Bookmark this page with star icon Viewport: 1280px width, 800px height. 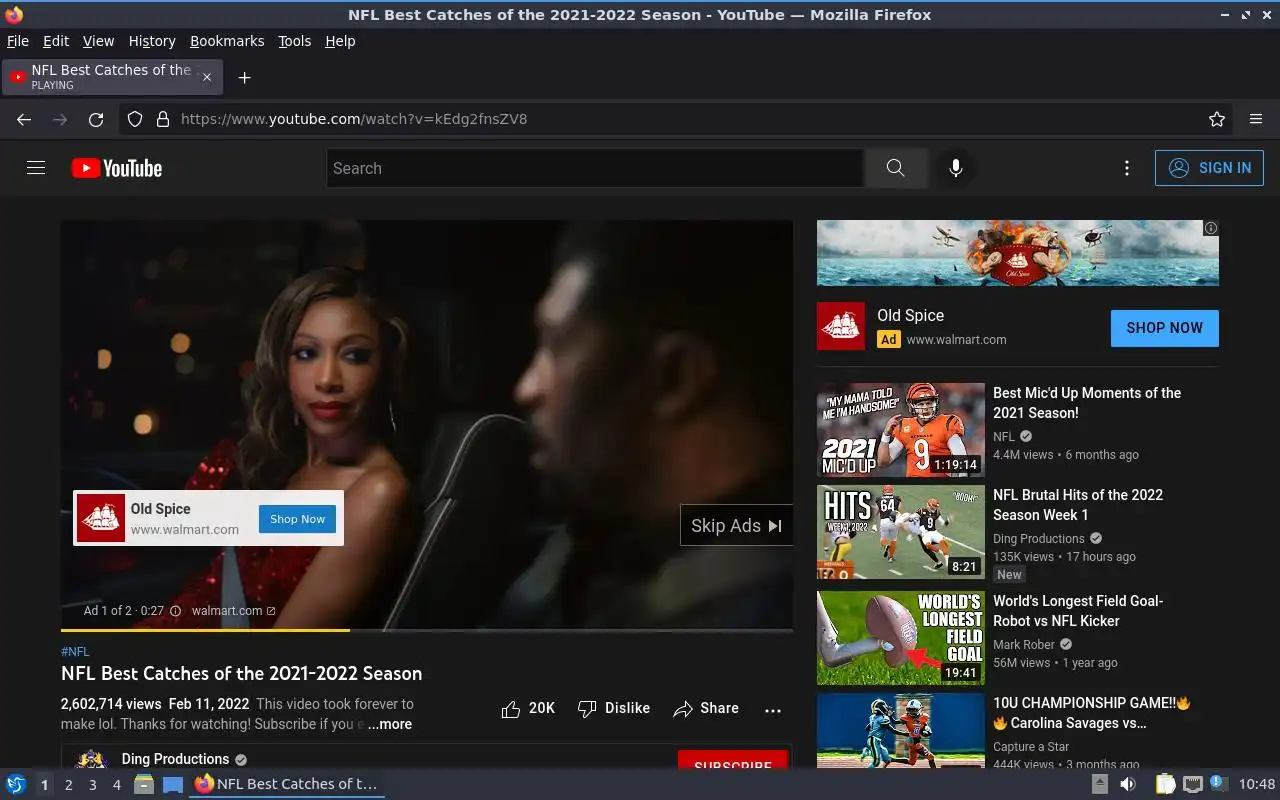click(1217, 119)
